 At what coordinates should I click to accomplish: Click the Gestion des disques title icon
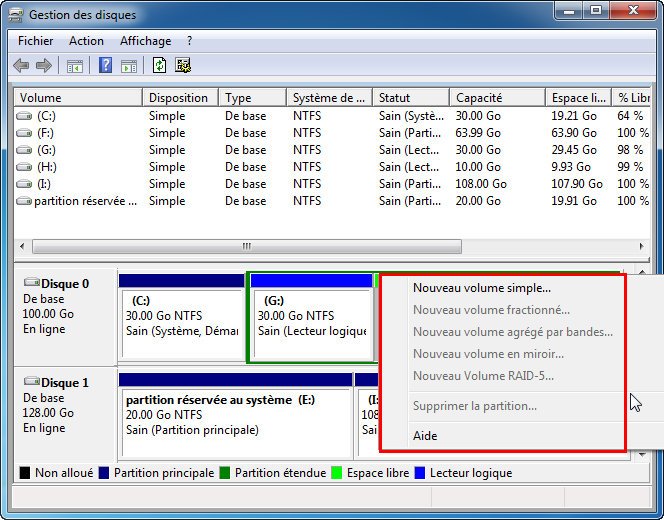(16, 15)
